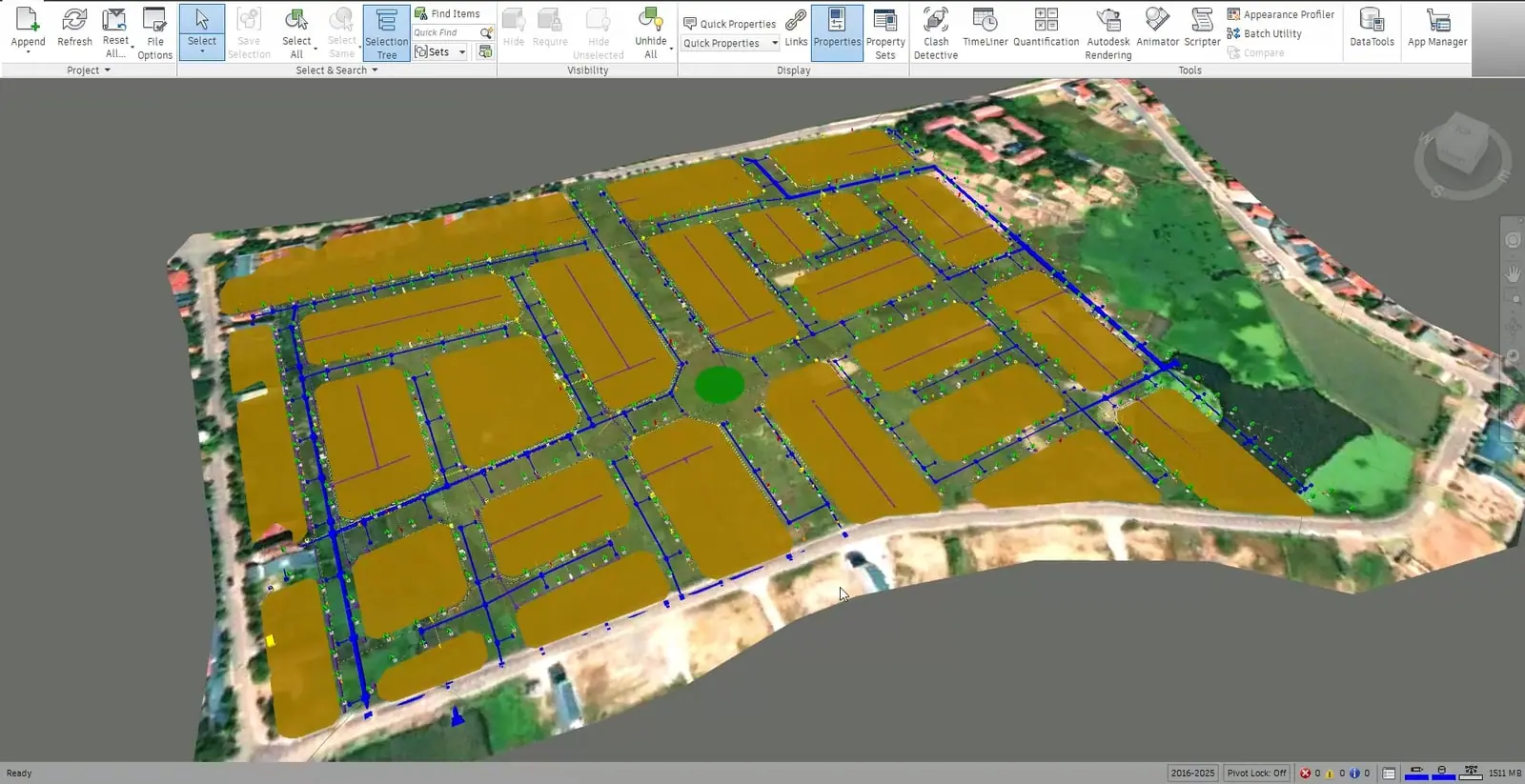Screen dimensions: 1525x784
Task: Refresh the model files
Action: coord(74,28)
